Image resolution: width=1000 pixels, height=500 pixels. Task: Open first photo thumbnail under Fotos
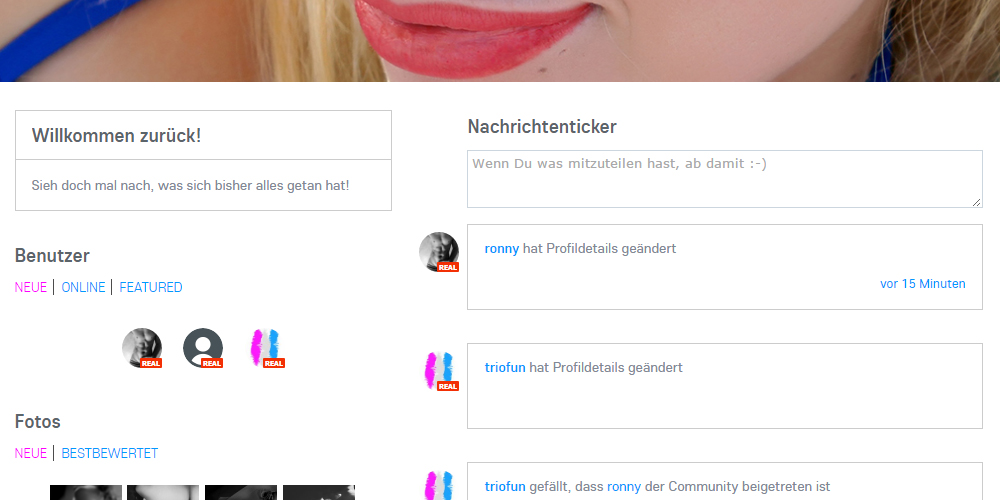pyautogui.click(x=85, y=492)
